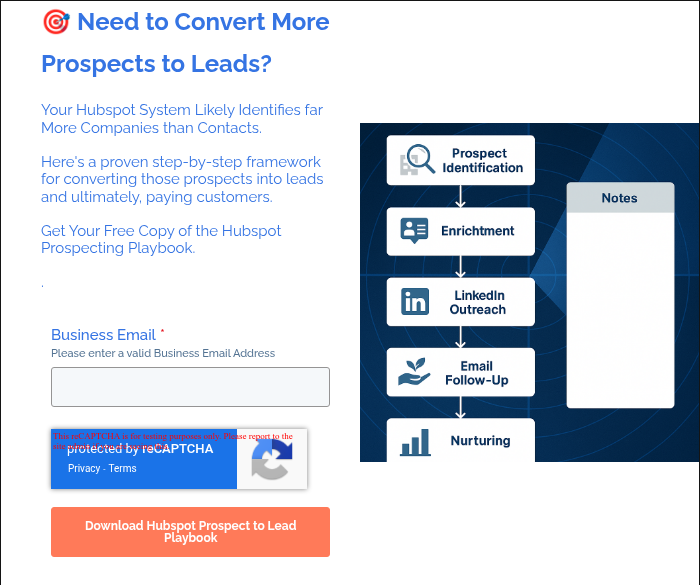Click the contact card Enrichment icon
Viewport: 700px width, 585px height.
(x=414, y=230)
